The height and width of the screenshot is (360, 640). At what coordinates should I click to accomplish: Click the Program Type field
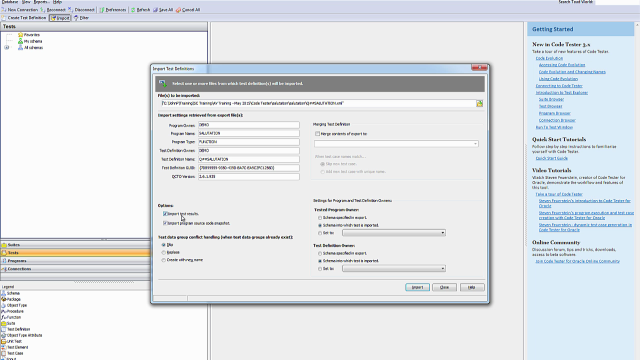tap(249, 142)
